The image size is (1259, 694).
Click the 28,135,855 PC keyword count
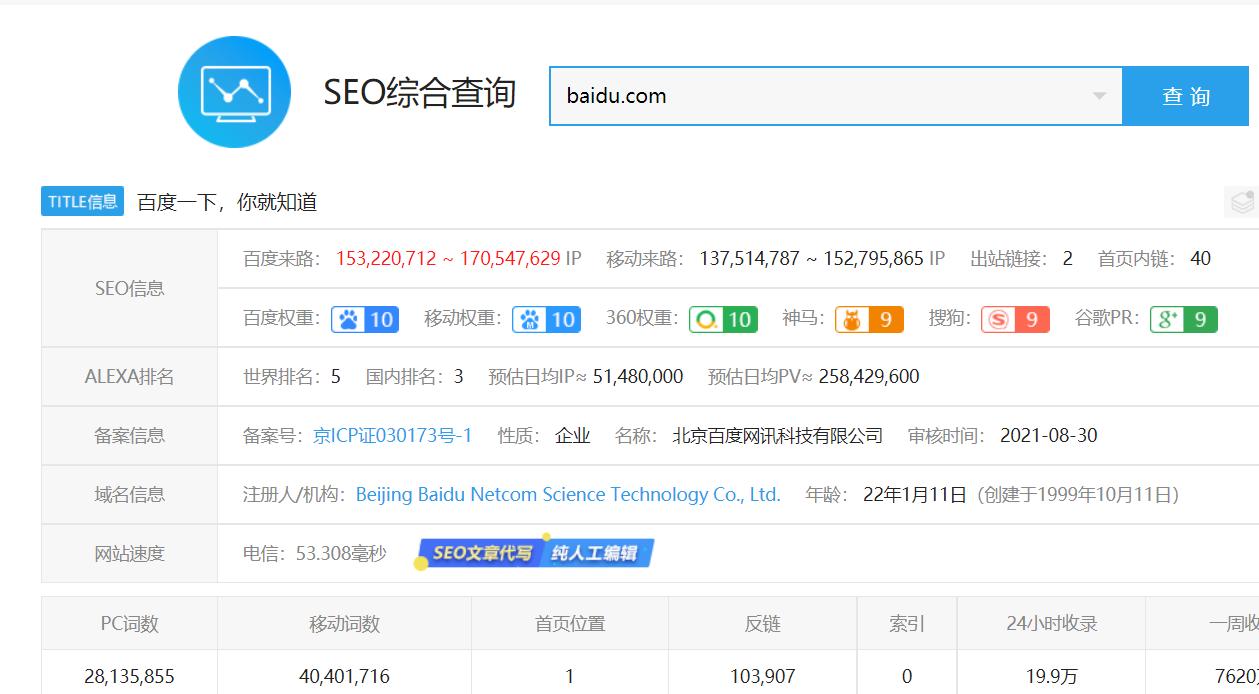(127, 676)
